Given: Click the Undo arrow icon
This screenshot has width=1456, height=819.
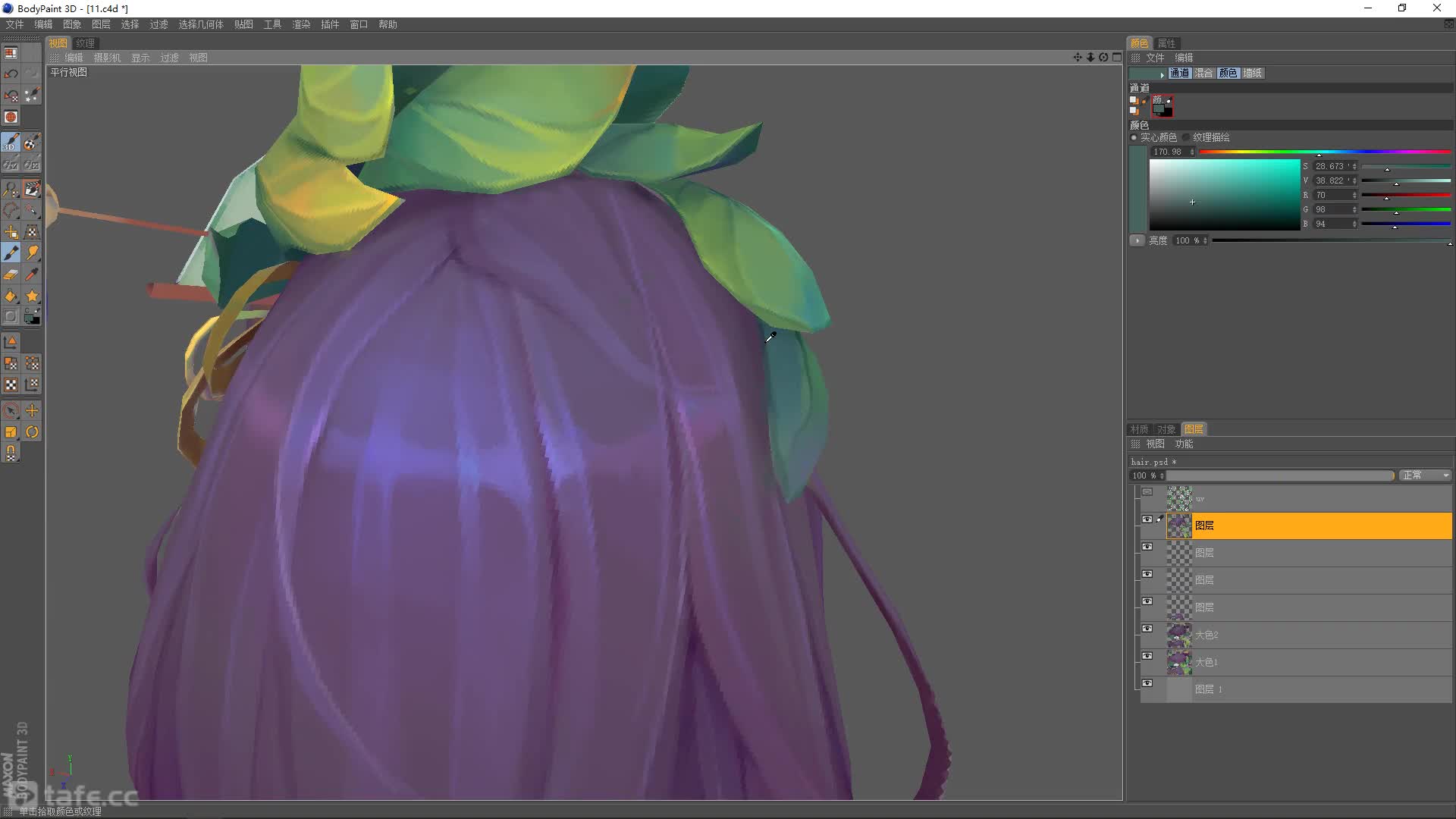Looking at the screenshot, I should pyautogui.click(x=11, y=74).
